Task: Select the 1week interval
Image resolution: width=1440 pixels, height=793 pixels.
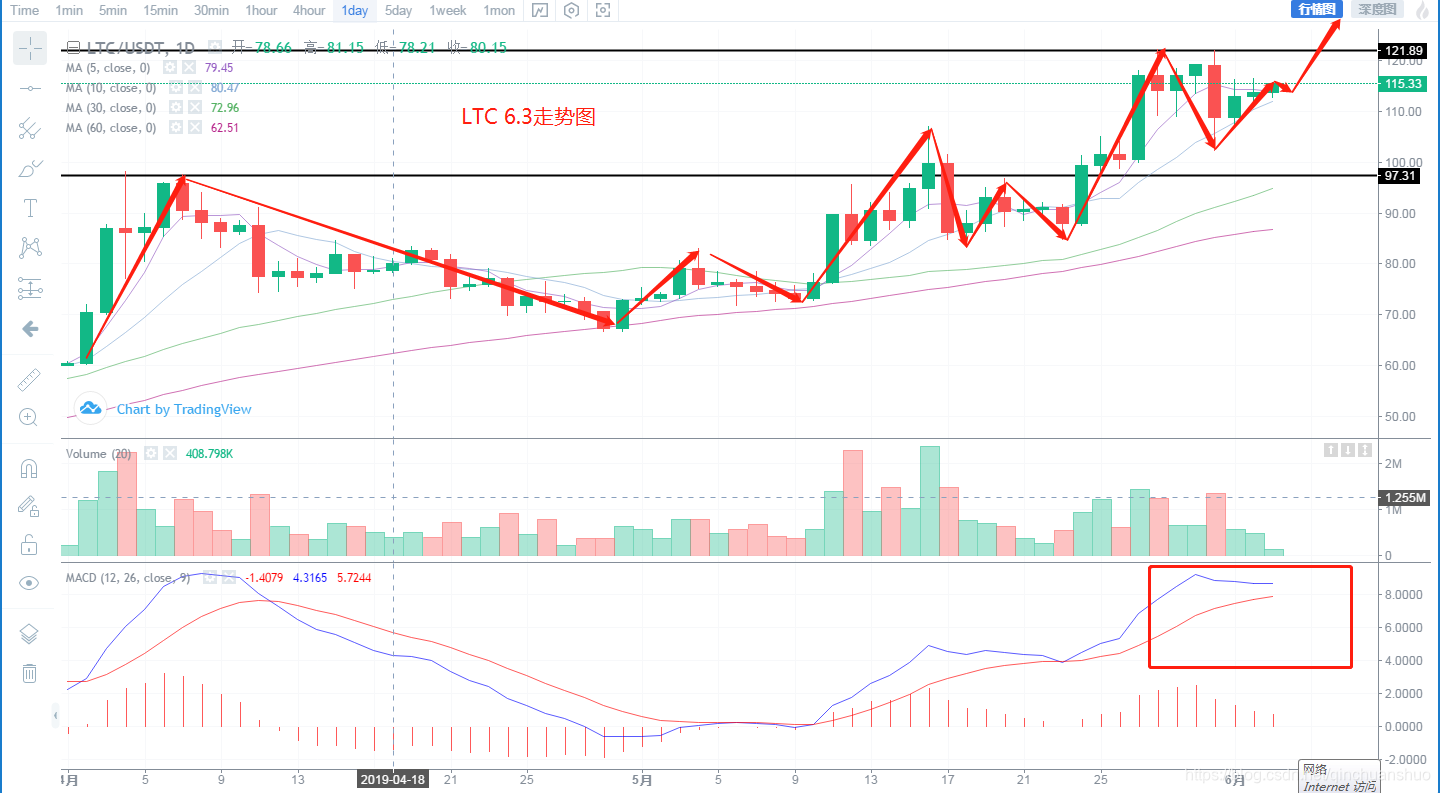Action: pyautogui.click(x=448, y=10)
